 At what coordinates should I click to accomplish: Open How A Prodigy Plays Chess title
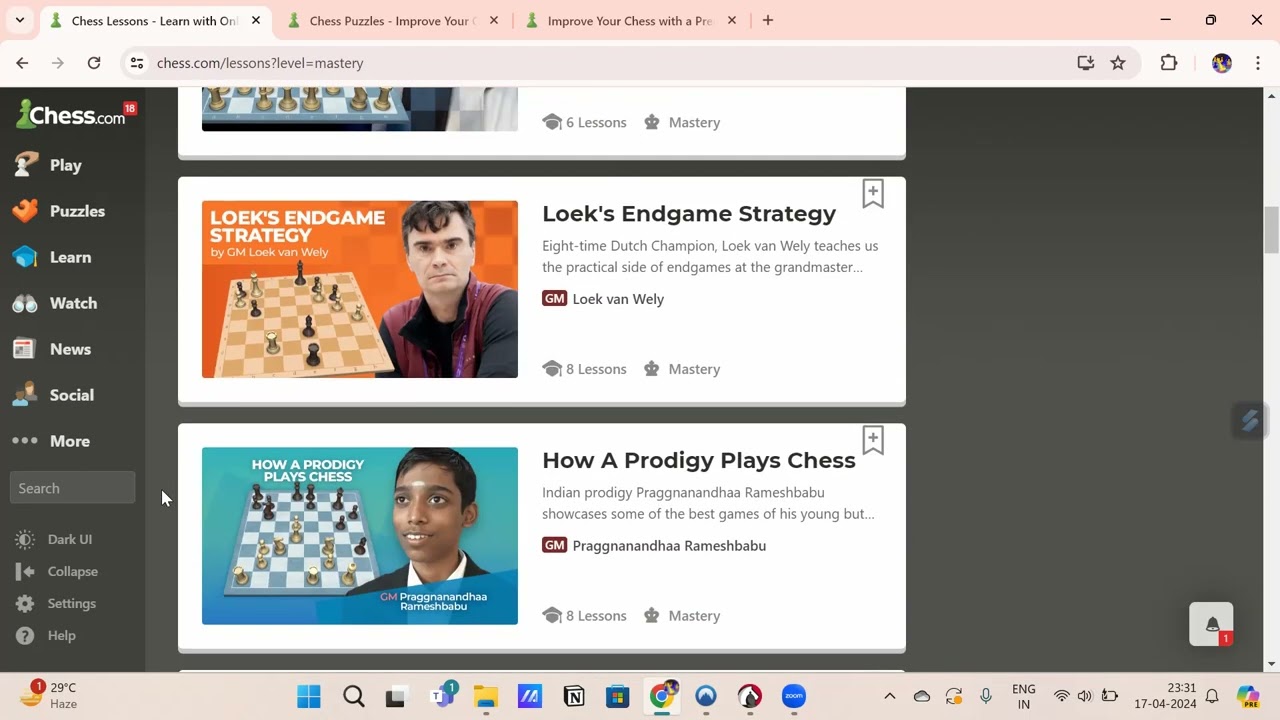[x=699, y=460]
